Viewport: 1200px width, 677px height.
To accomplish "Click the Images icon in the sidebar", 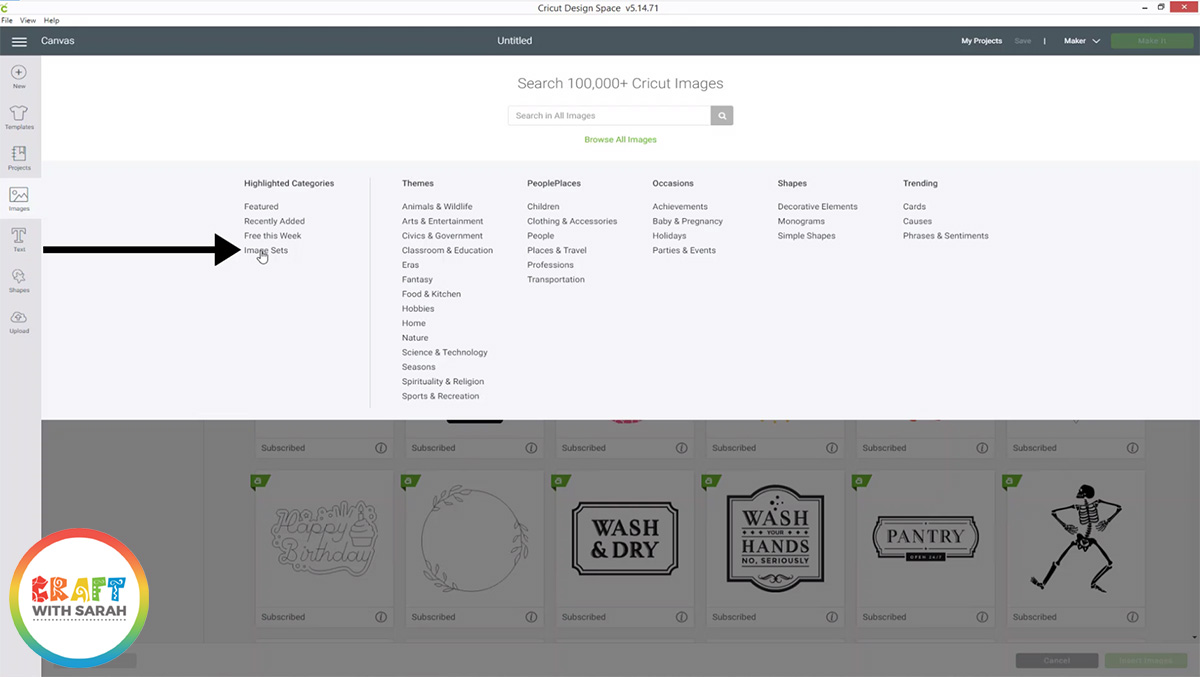I will (x=18, y=196).
